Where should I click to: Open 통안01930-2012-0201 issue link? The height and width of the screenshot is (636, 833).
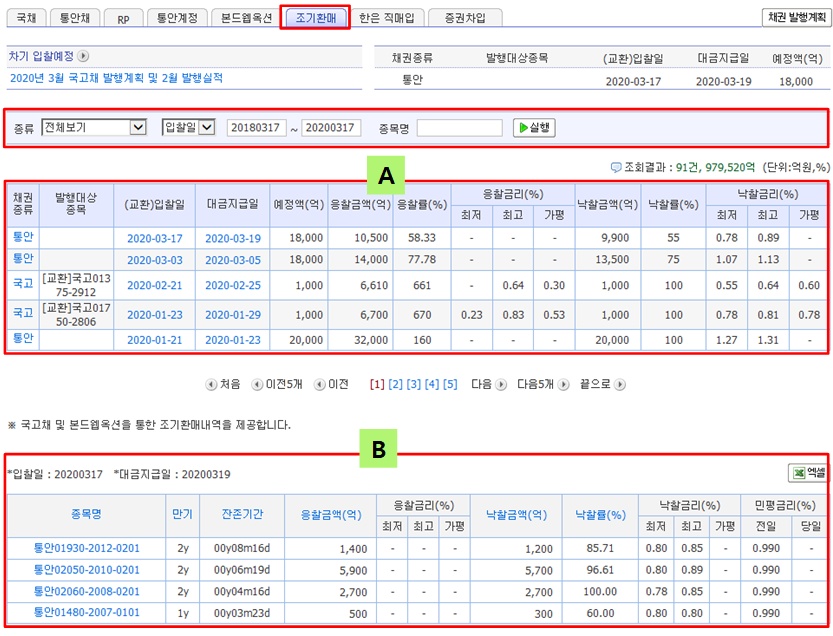coord(87,548)
